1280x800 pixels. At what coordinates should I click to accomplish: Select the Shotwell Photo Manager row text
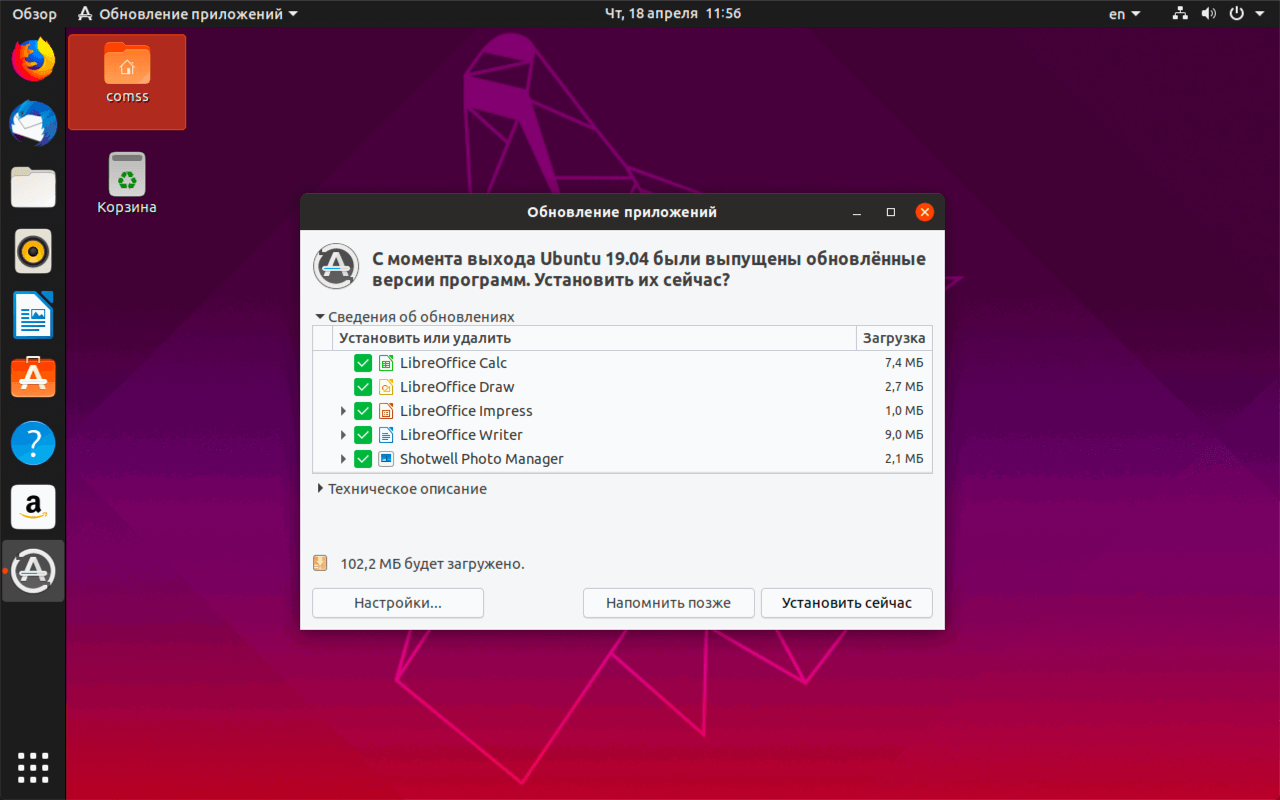tap(482, 459)
